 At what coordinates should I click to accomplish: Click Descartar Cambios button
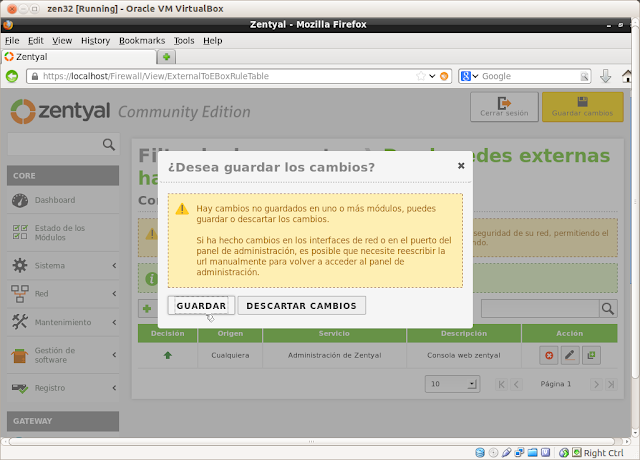302,306
